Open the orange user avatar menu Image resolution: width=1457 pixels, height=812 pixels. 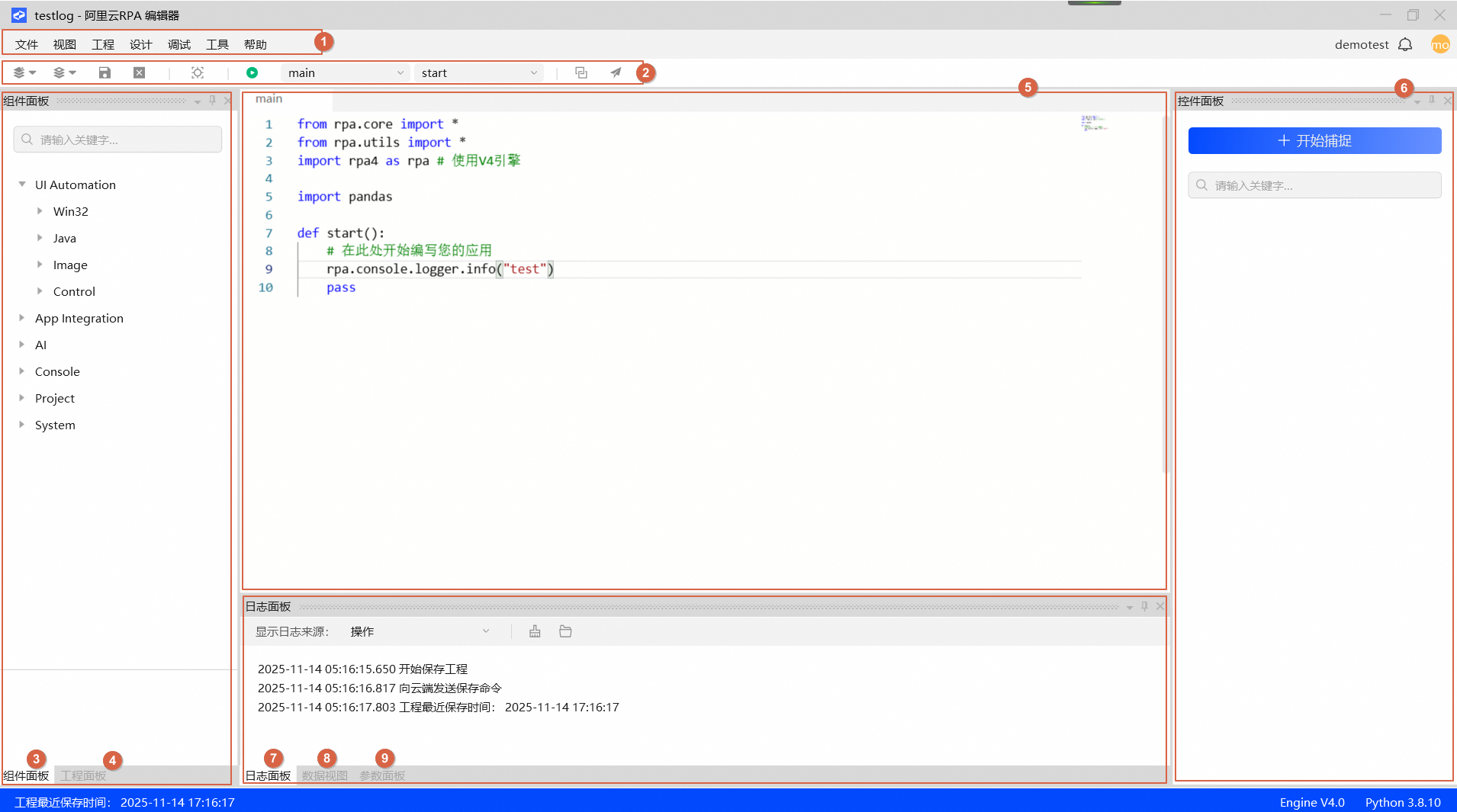(1440, 44)
